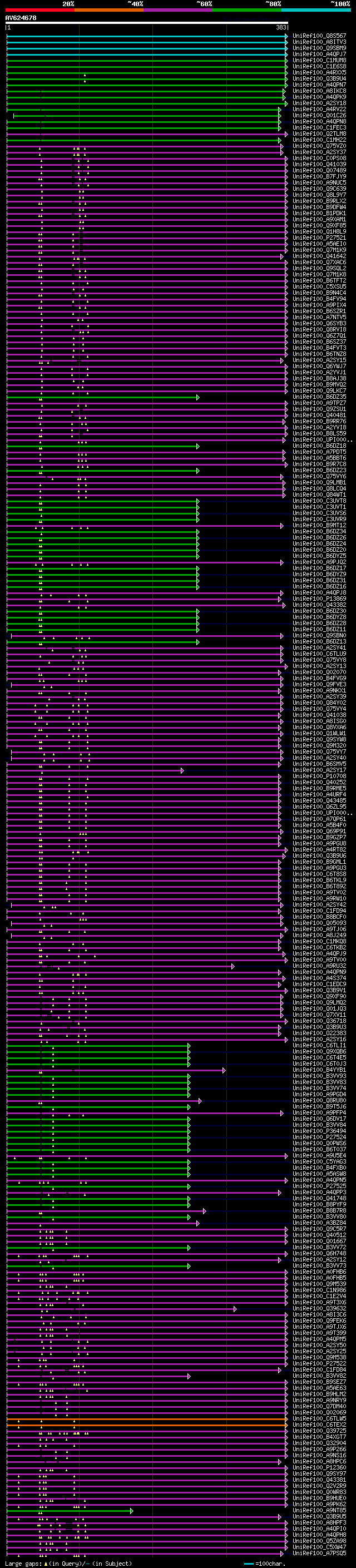
Task: Open the UniRef100_C1E6S8 hit link
Action: (x=319, y=66)
